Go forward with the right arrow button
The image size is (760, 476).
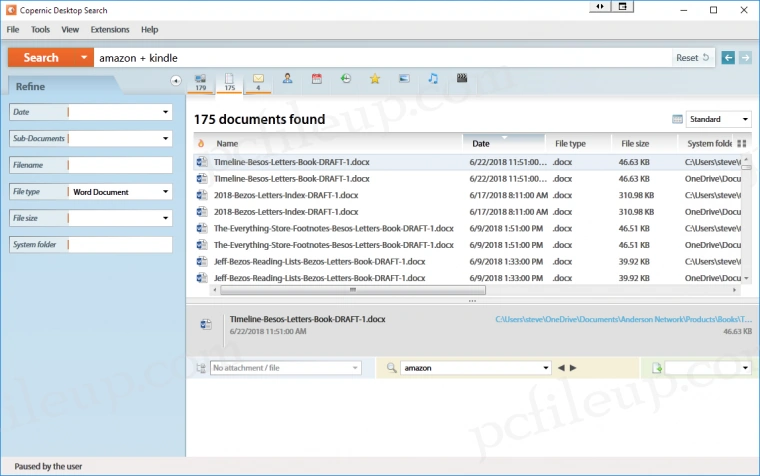point(745,58)
